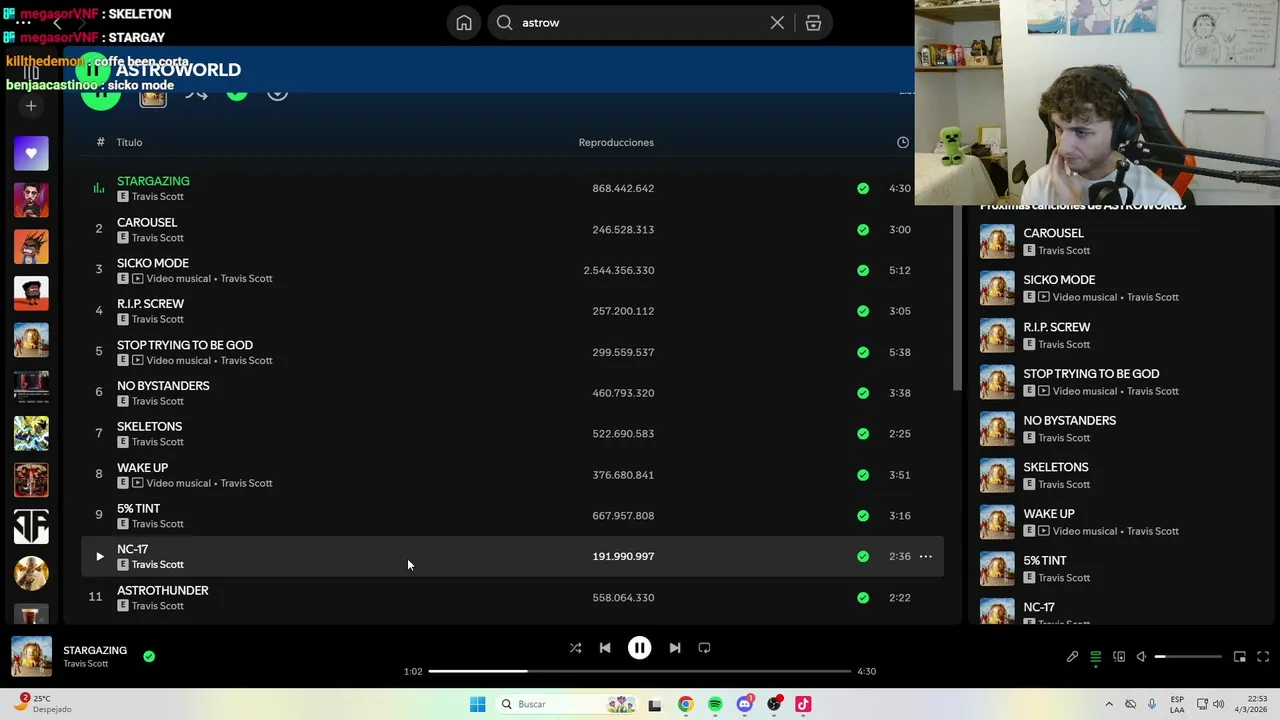
Task: Play NC-17 using the row play arrow
Action: 99,556
